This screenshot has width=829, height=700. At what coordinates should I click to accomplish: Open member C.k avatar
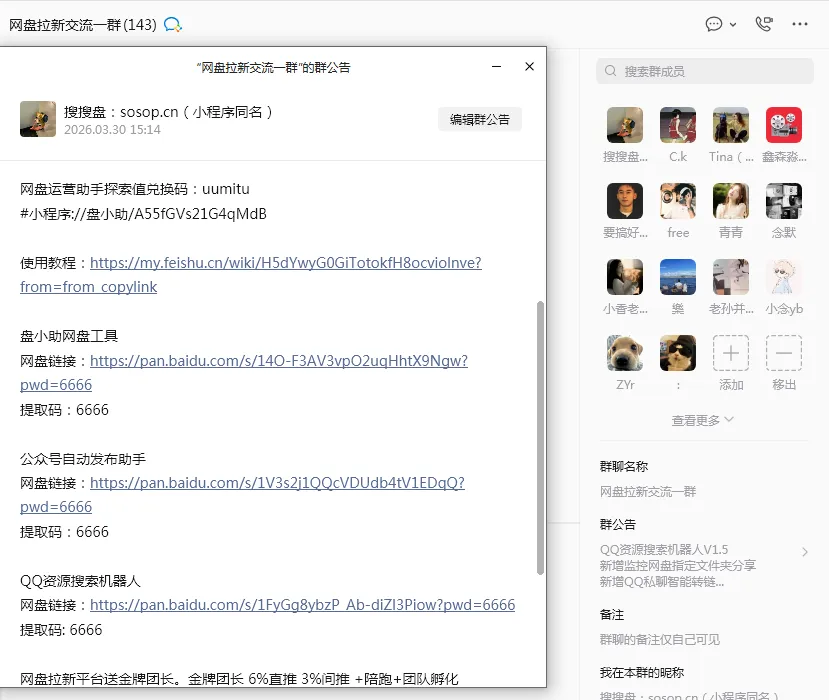[678, 125]
